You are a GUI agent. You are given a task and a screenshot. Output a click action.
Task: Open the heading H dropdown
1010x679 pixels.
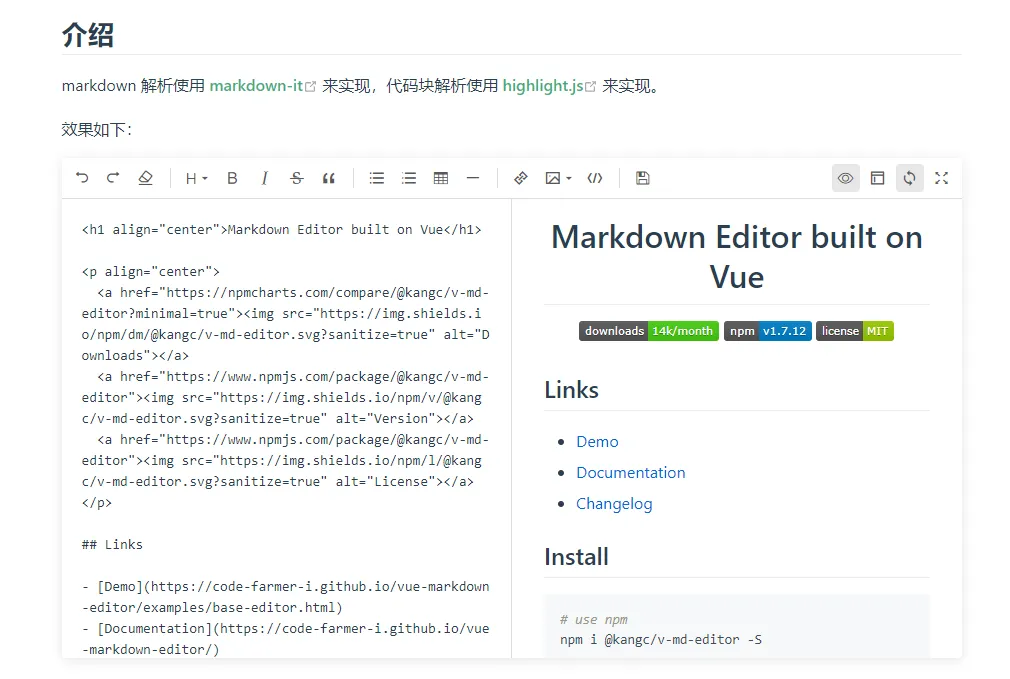[x=196, y=178]
